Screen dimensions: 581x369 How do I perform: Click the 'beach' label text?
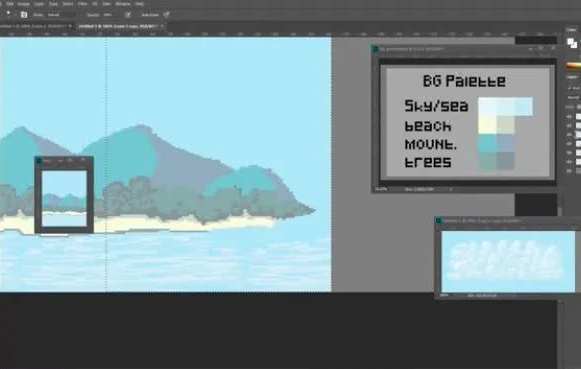pyautogui.click(x=428, y=126)
